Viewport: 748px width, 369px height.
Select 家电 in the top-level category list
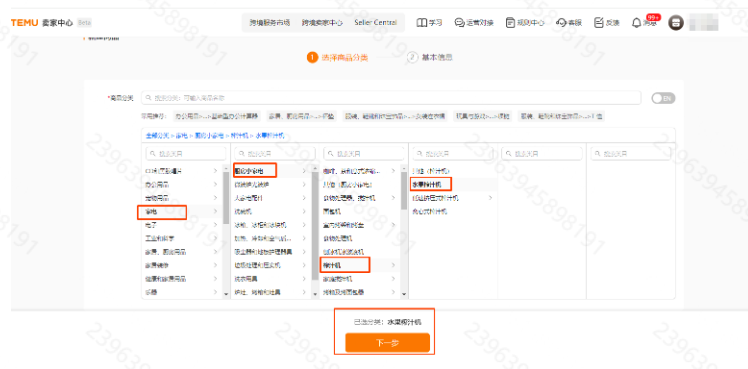182,211
